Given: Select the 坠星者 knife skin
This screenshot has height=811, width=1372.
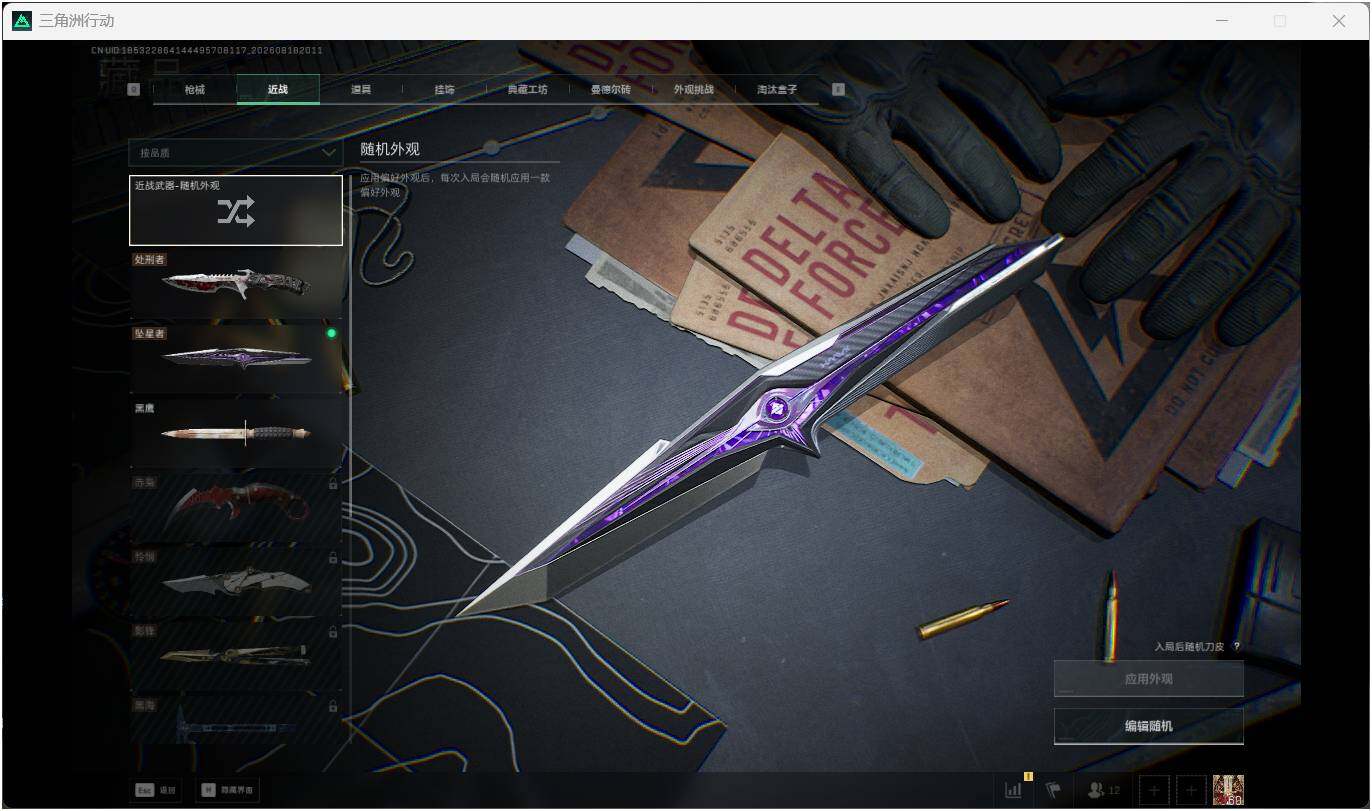Looking at the screenshot, I should [236, 358].
